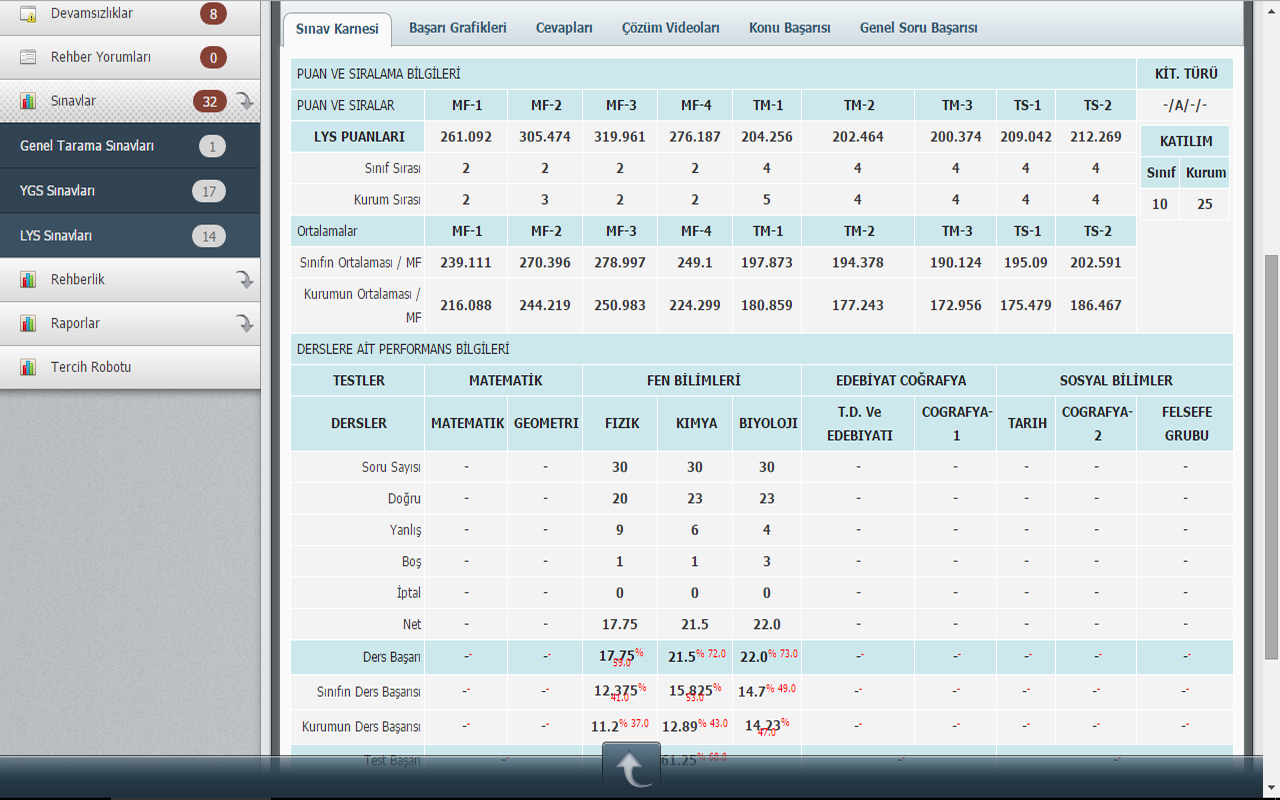
Task: Click the page vertical scrollbar
Action: pos(1271,457)
